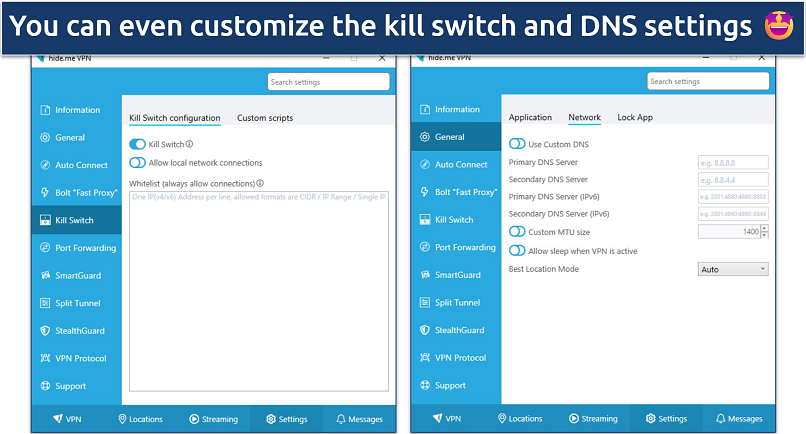Enable Allow local network connections toggle
This screenshot has height=434, width=806.
(x=137, y=162)
